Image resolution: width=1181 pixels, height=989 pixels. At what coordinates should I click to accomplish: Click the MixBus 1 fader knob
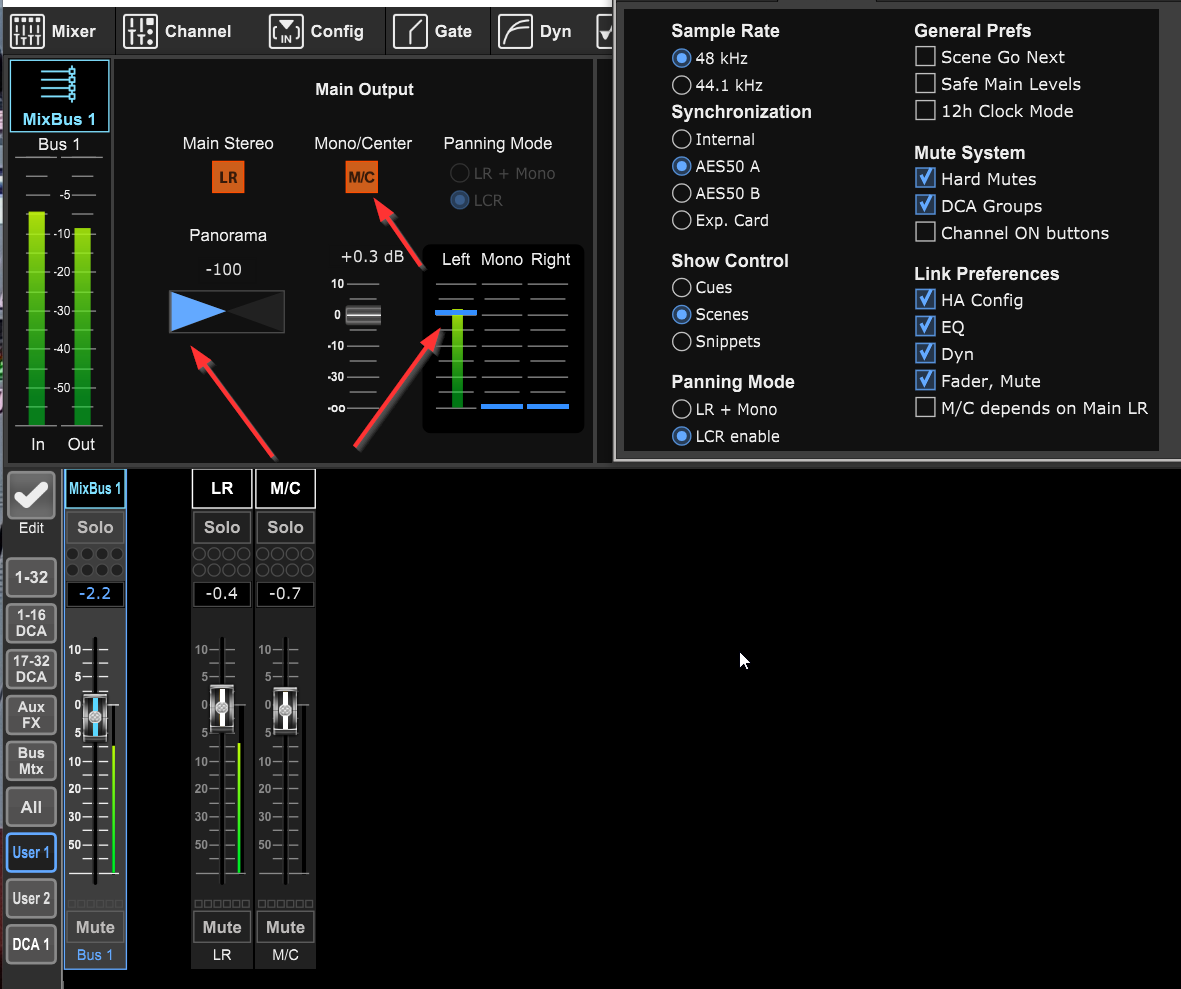95,716
